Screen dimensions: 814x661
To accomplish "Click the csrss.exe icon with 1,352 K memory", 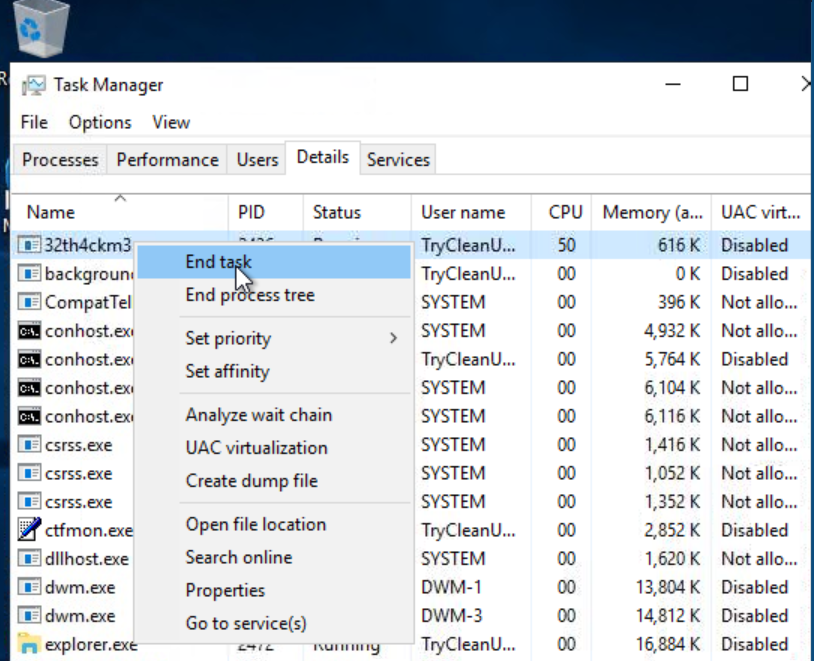I will click(29, 502).
